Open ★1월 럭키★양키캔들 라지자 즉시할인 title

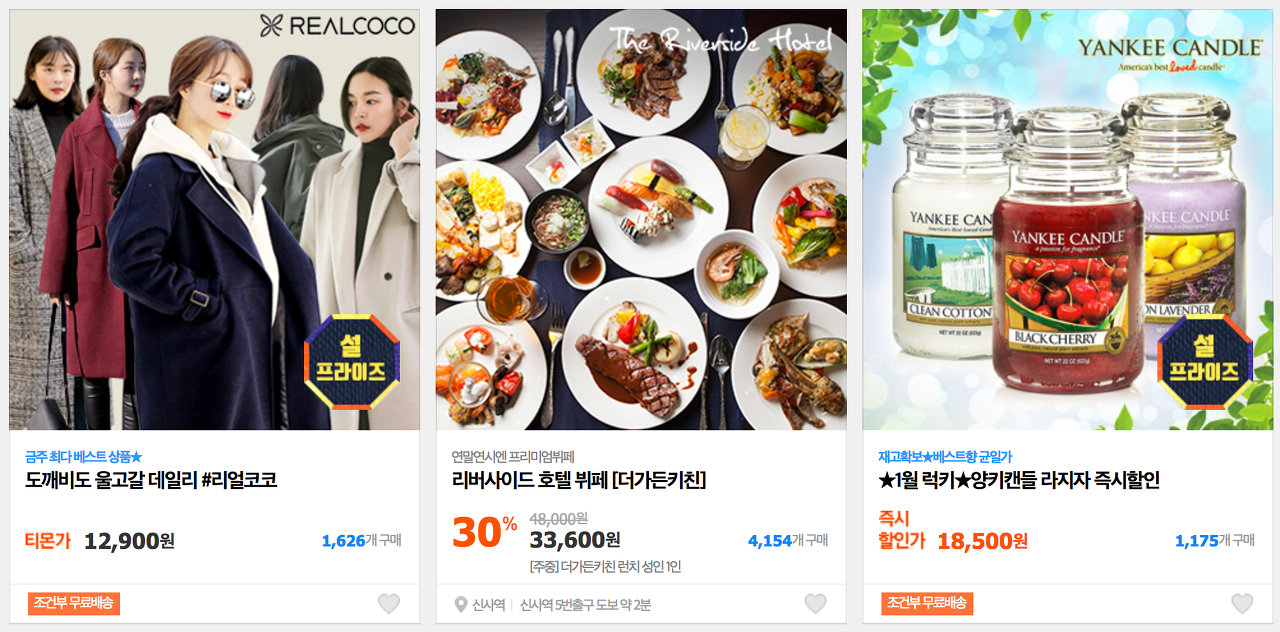coord(1019,481)
